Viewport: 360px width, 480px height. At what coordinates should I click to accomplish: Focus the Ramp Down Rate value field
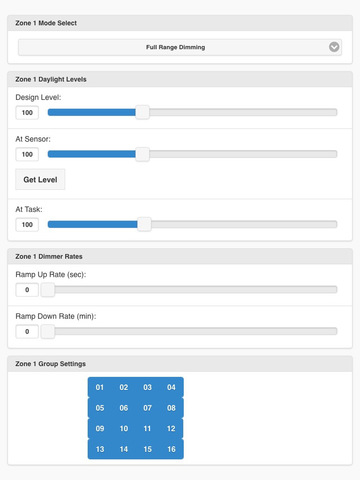(27, 332)
